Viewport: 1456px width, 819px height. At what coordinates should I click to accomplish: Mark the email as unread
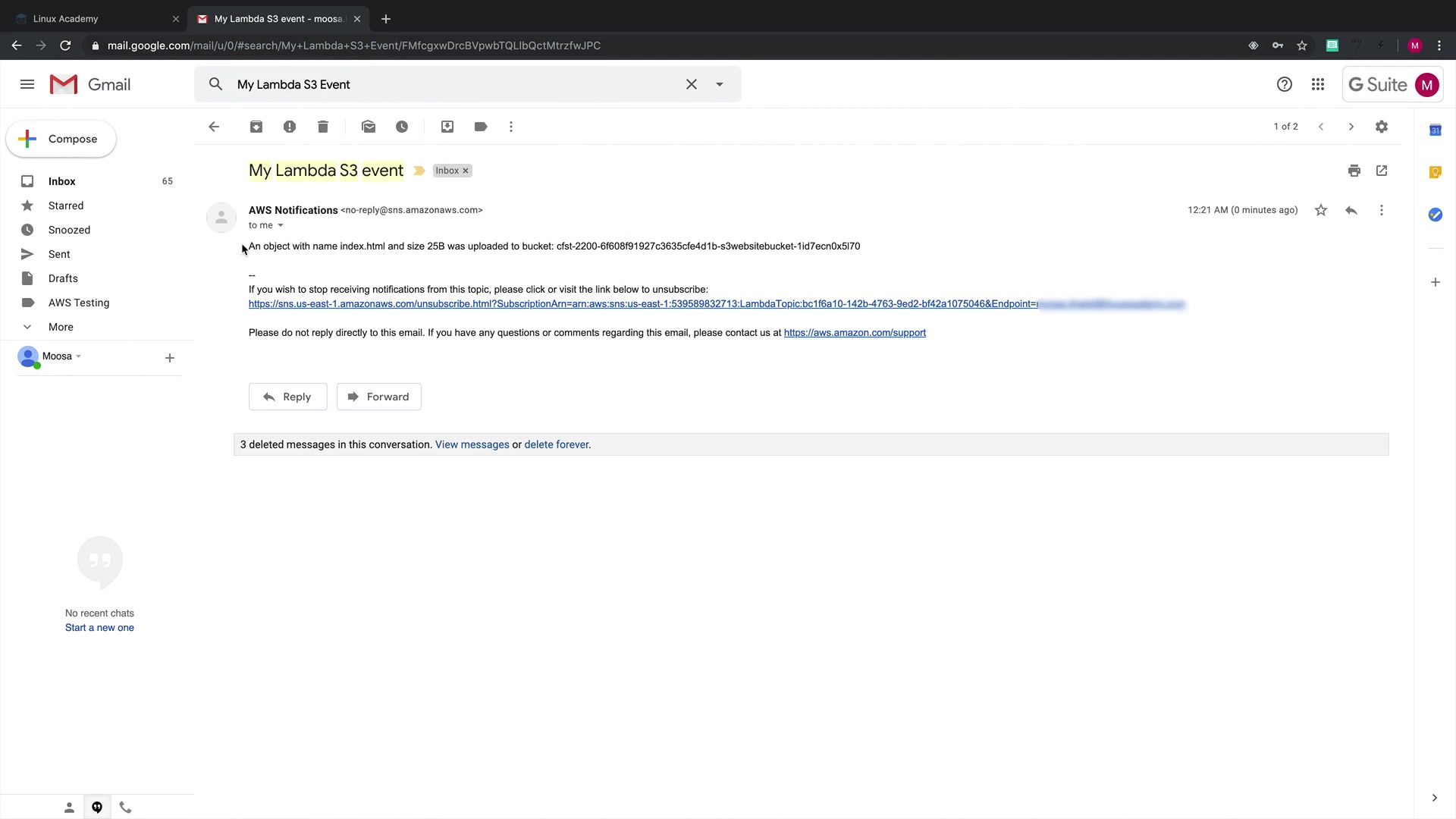(369, 127)
